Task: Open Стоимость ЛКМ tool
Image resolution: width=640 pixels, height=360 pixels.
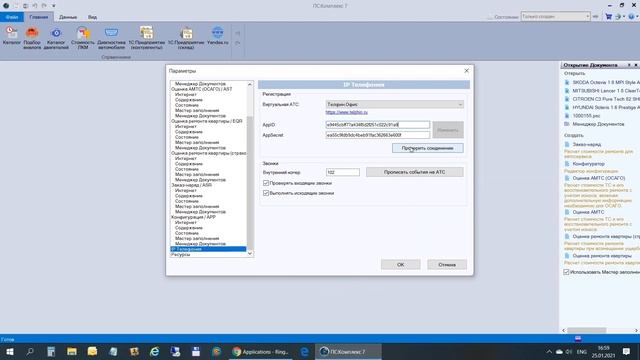Action: point(83,38)
